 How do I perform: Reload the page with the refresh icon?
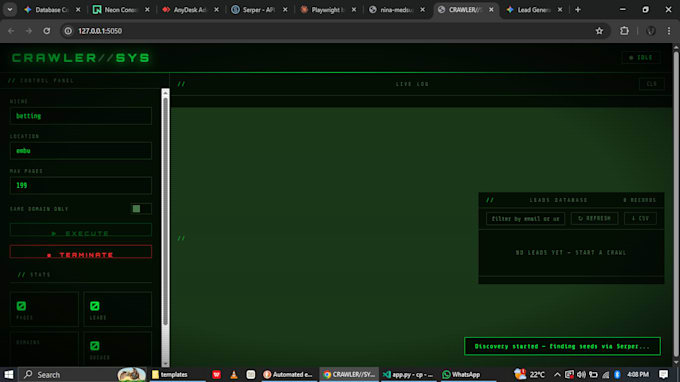[x=46, y=31]
